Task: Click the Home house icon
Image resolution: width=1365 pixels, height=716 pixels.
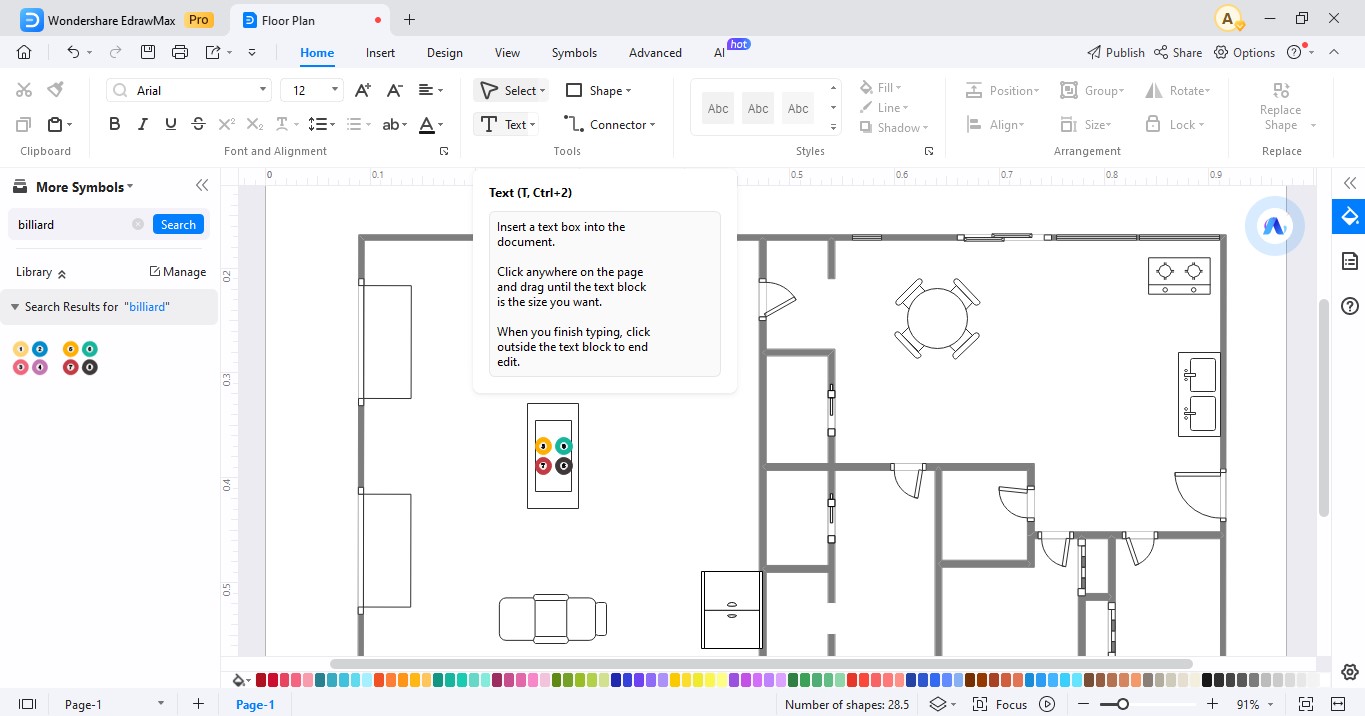Action: (x=24, y=52)
